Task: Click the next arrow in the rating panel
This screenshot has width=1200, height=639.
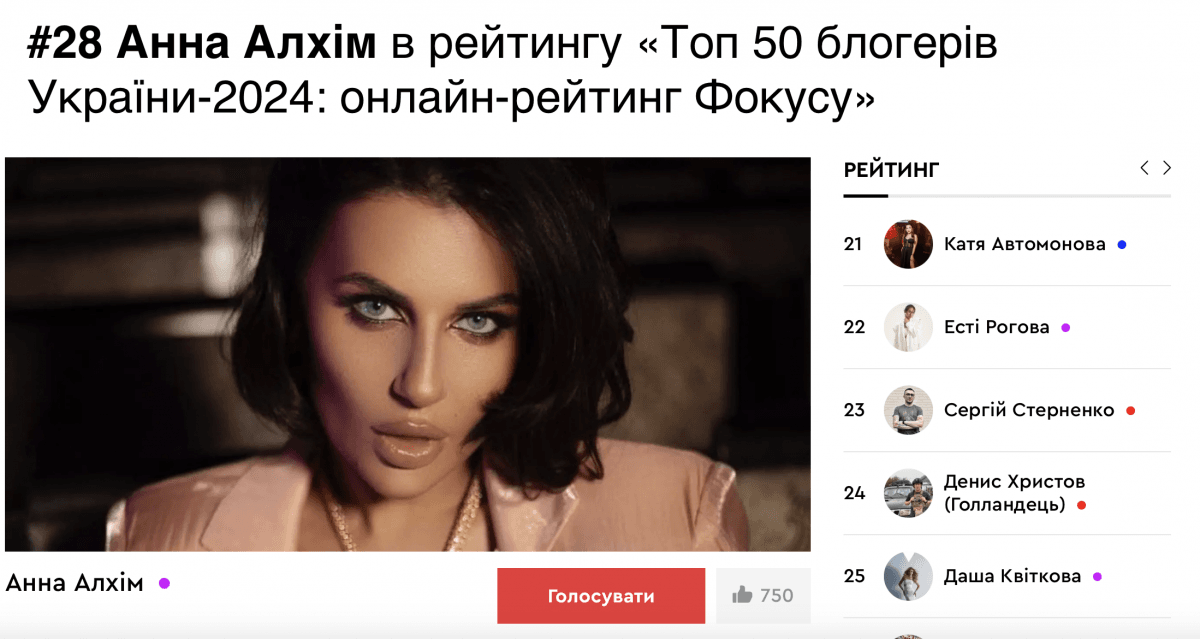Action: click(1166, 168)
